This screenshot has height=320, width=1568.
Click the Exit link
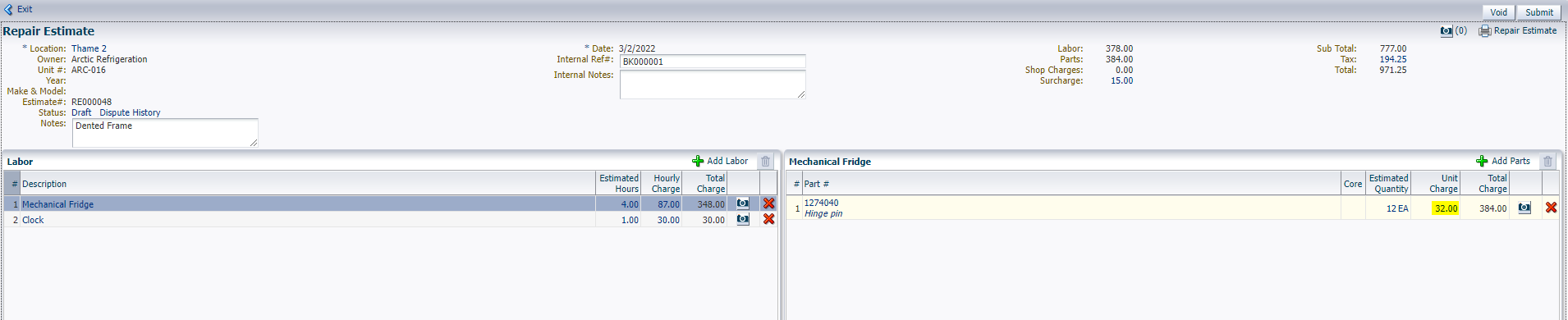pos(25,10)
